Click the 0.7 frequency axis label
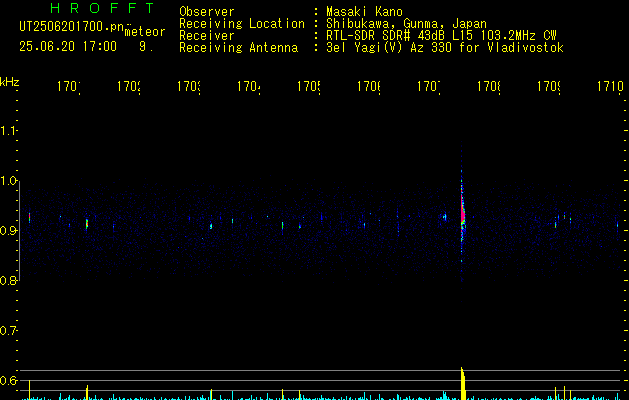This screenshot has height=400, width=629. 8,331
